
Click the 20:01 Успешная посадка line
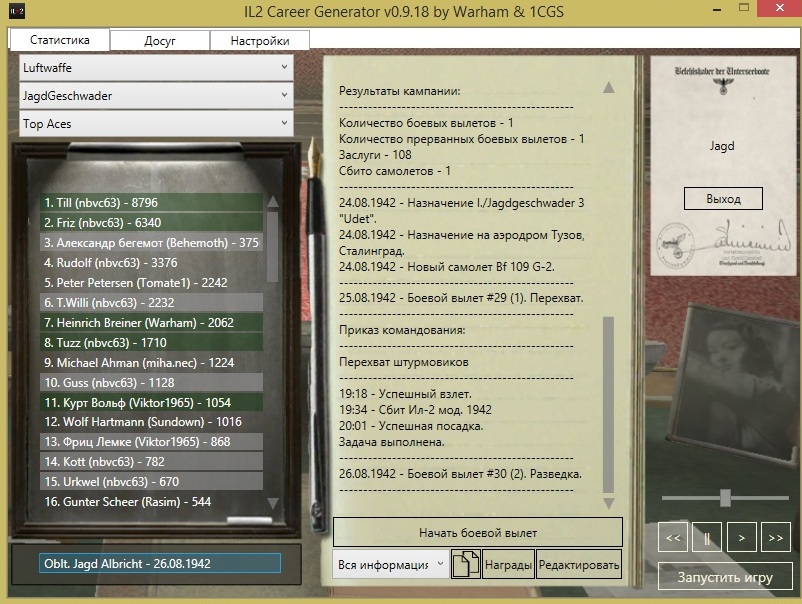411,426
